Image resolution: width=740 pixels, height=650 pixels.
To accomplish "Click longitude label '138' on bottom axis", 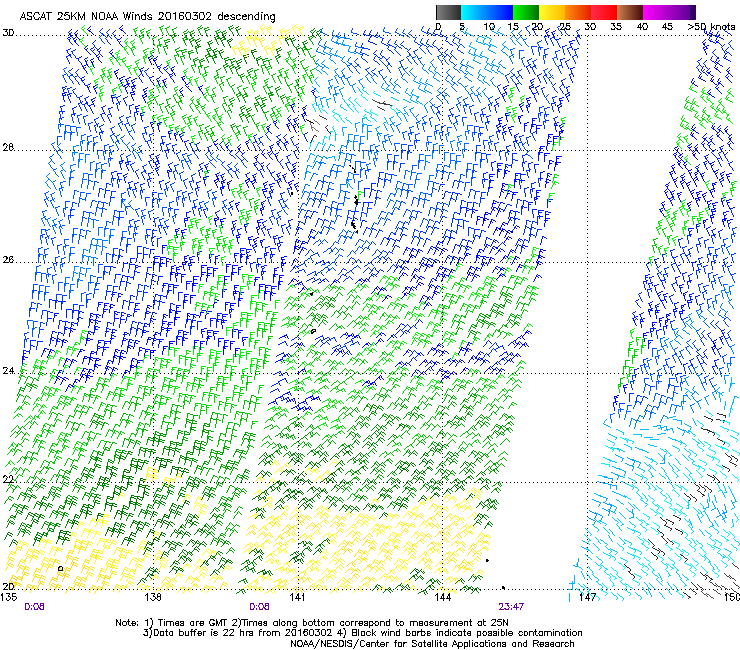I will click(x=153, y=597).
